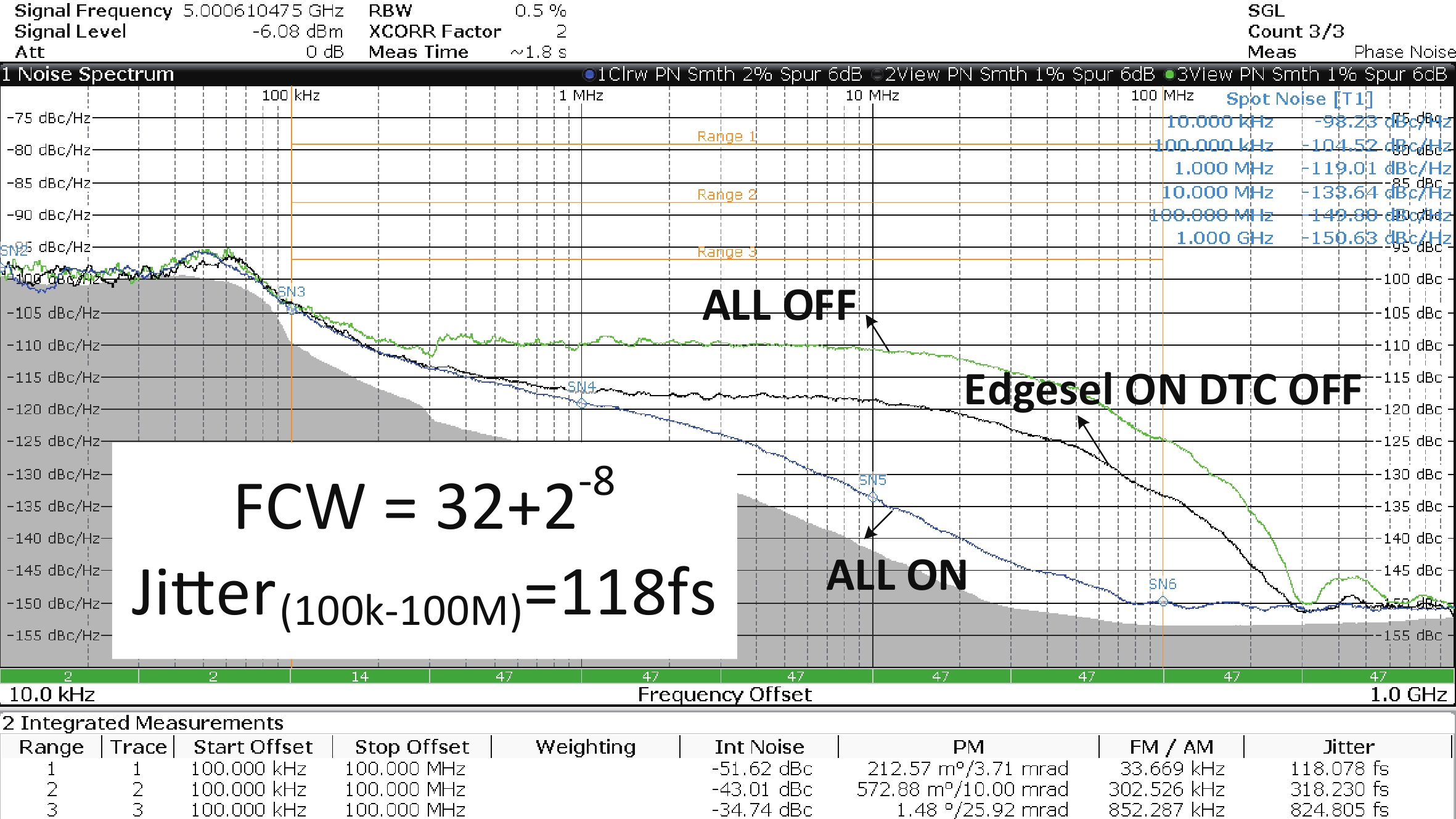Click the gray trace 2 View indicator dot
Screen dimensions: 1456x819
pos(877,75)
